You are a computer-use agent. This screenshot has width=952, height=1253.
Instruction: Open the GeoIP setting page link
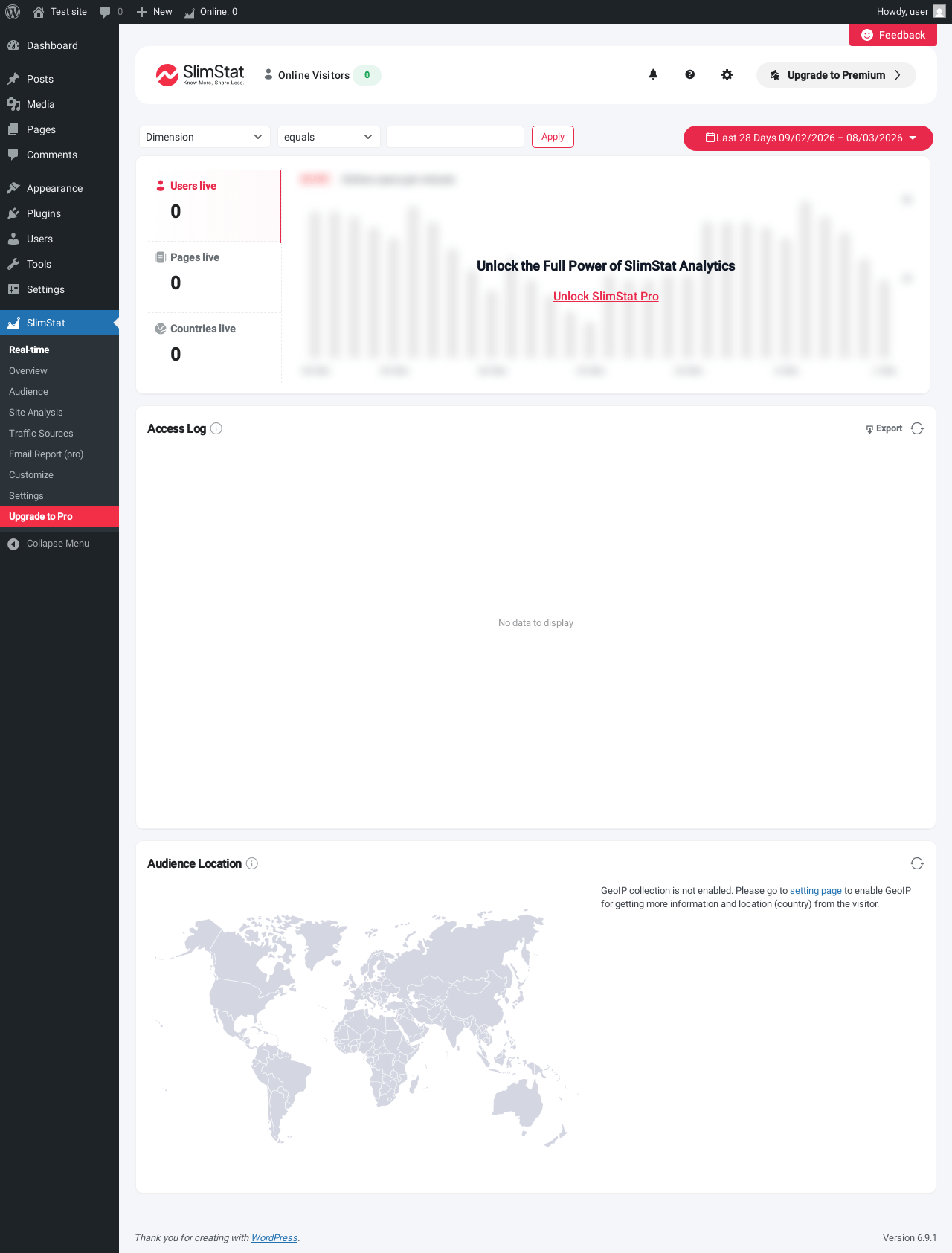coord(816,890)
